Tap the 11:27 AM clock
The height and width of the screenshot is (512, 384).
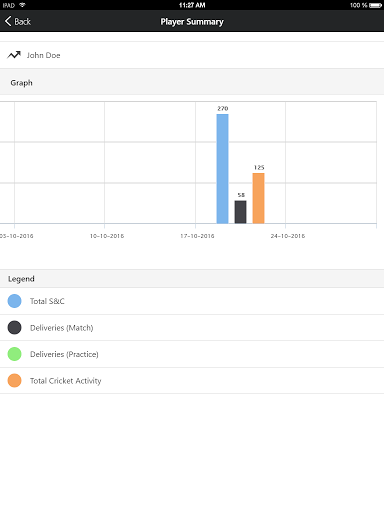tap(192, 5)
